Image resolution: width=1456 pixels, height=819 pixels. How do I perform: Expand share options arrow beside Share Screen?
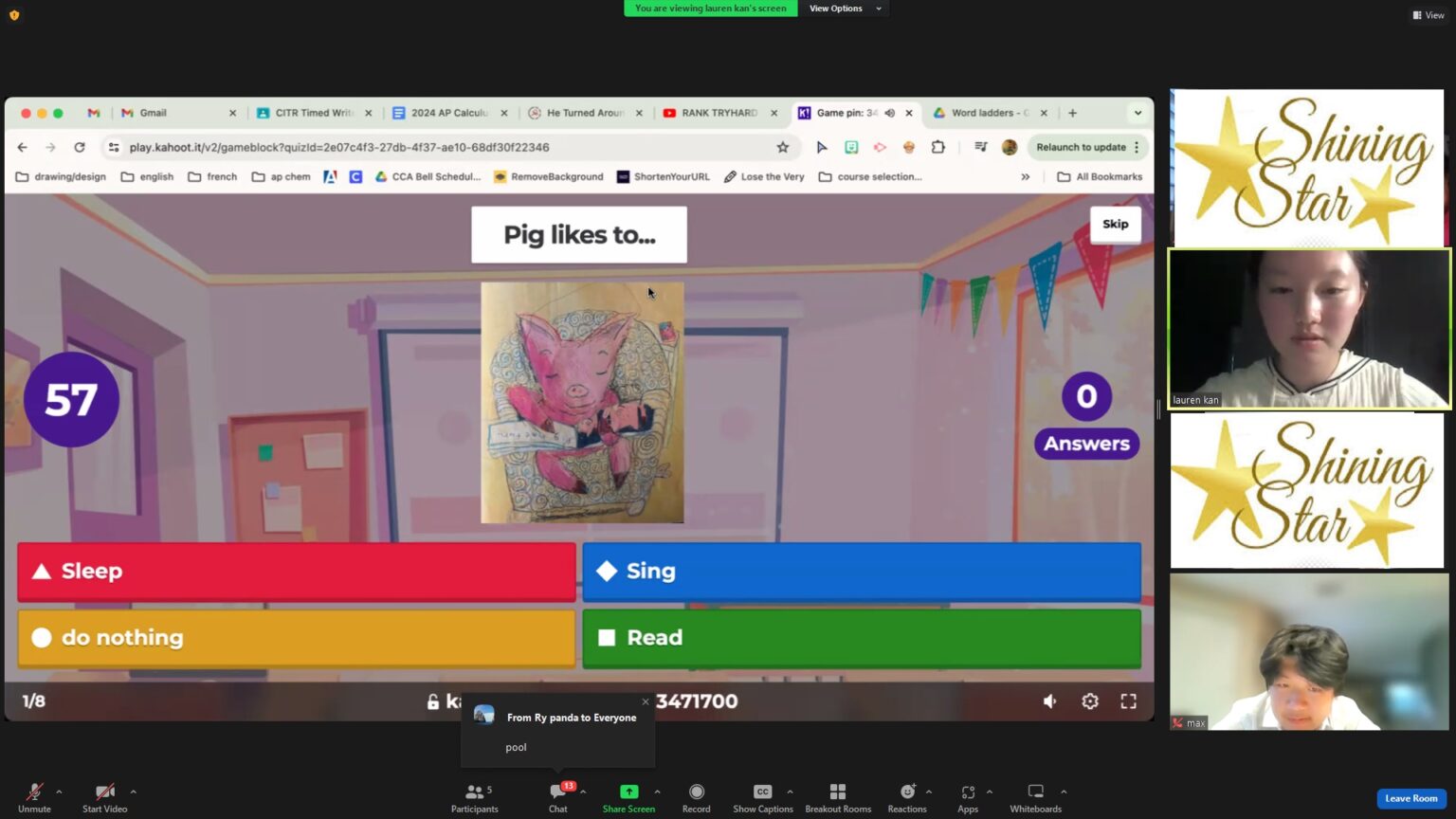(657, 792)
